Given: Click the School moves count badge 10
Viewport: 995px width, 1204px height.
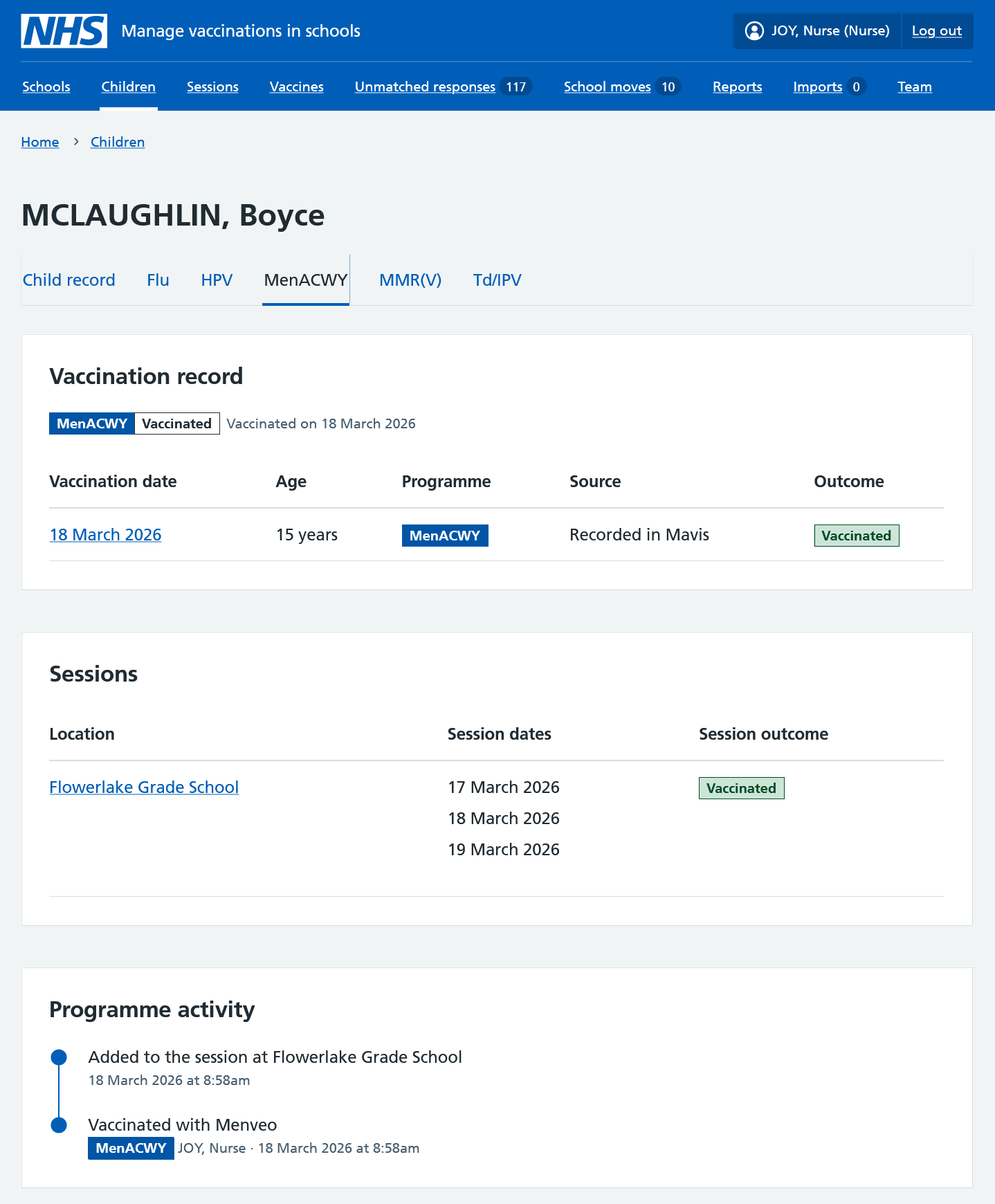Looking at the screenshot, I should pos(668,87).
